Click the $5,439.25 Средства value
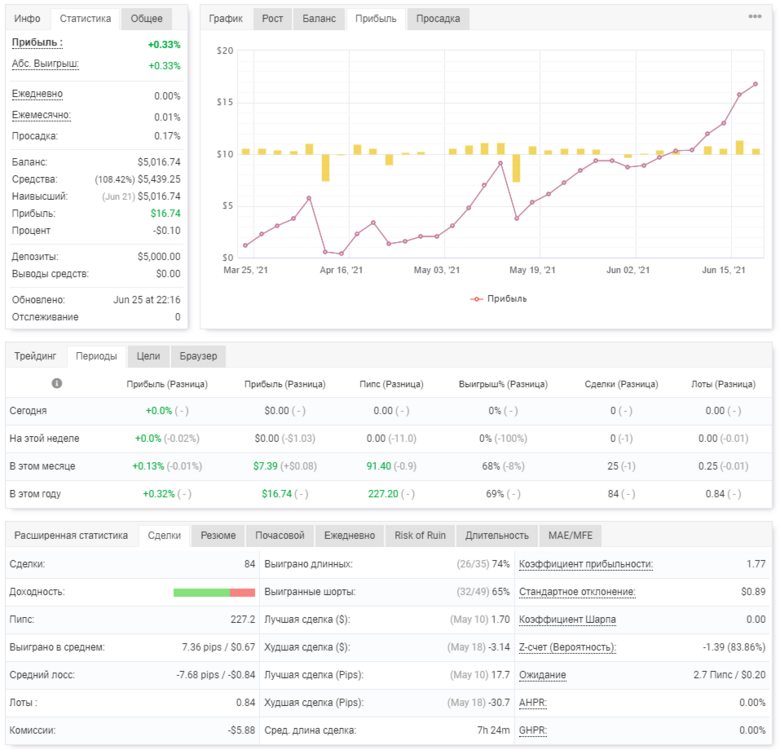Image resolution: width=780 pixels, height=750 pixels. tap(159, 179)
